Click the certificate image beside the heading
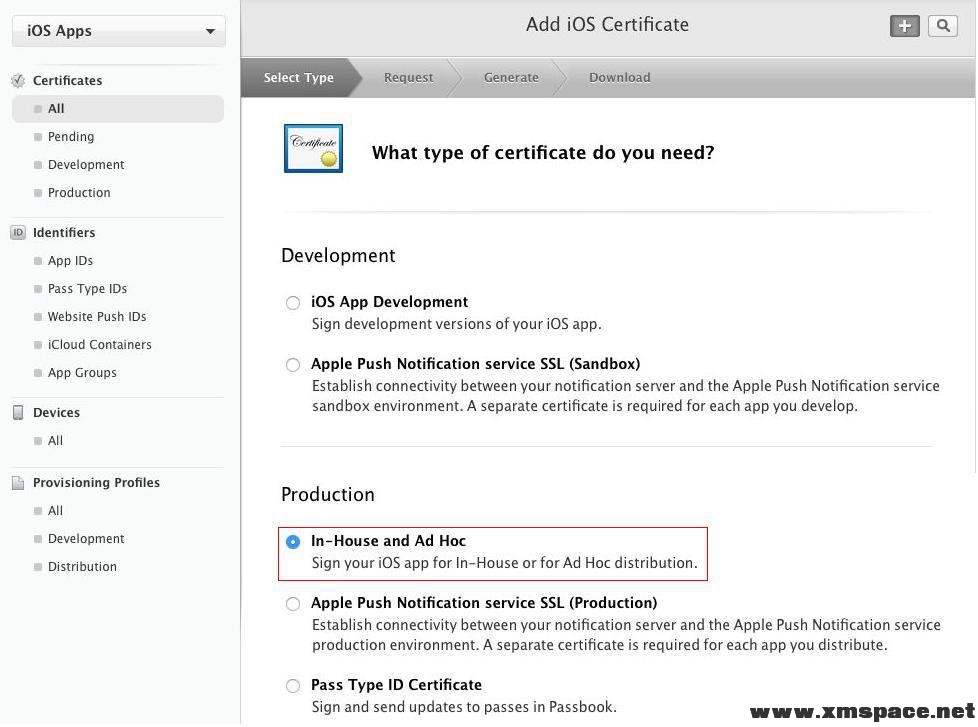Viewport: 978px width, 727px height. point(313,148)
